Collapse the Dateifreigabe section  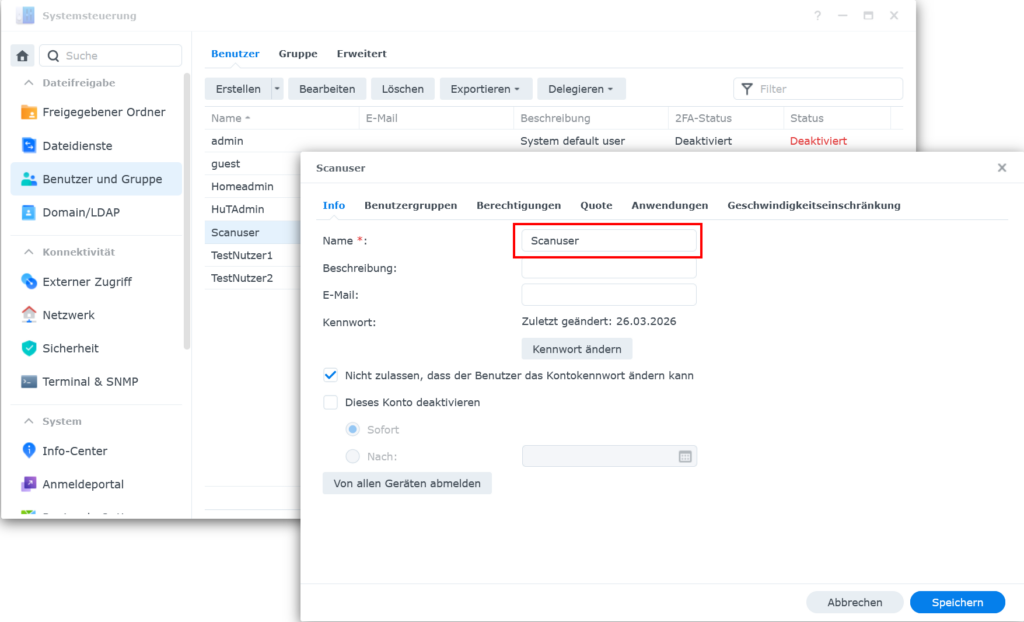29,83
